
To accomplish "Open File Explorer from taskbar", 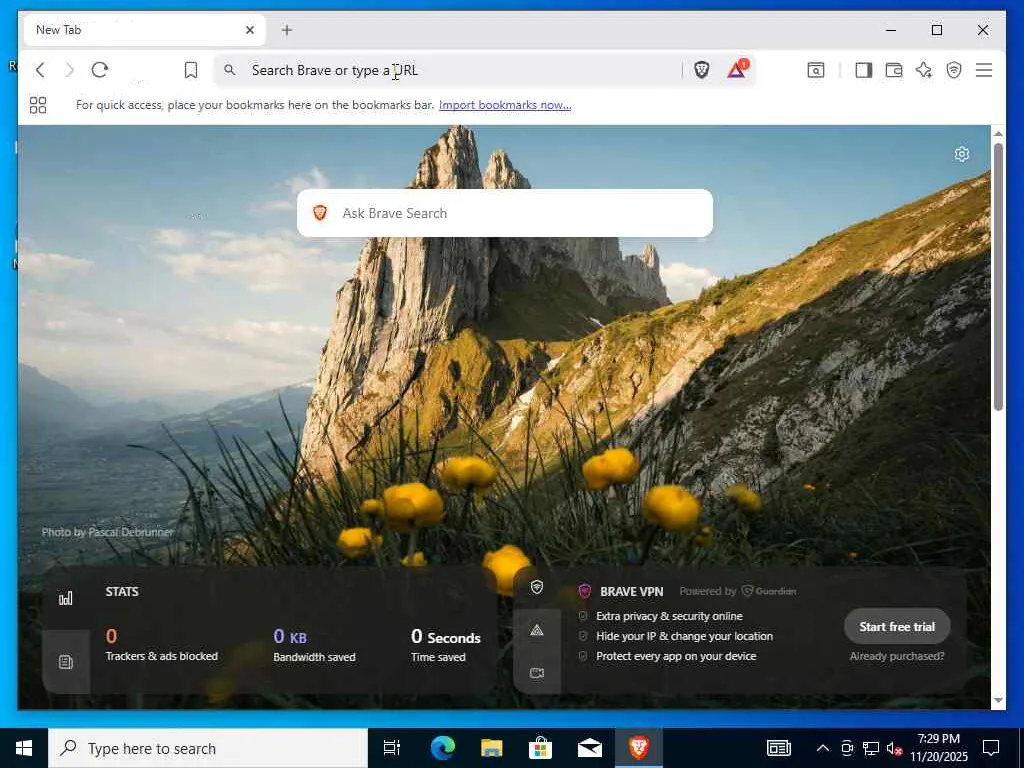I will (491, 748).
